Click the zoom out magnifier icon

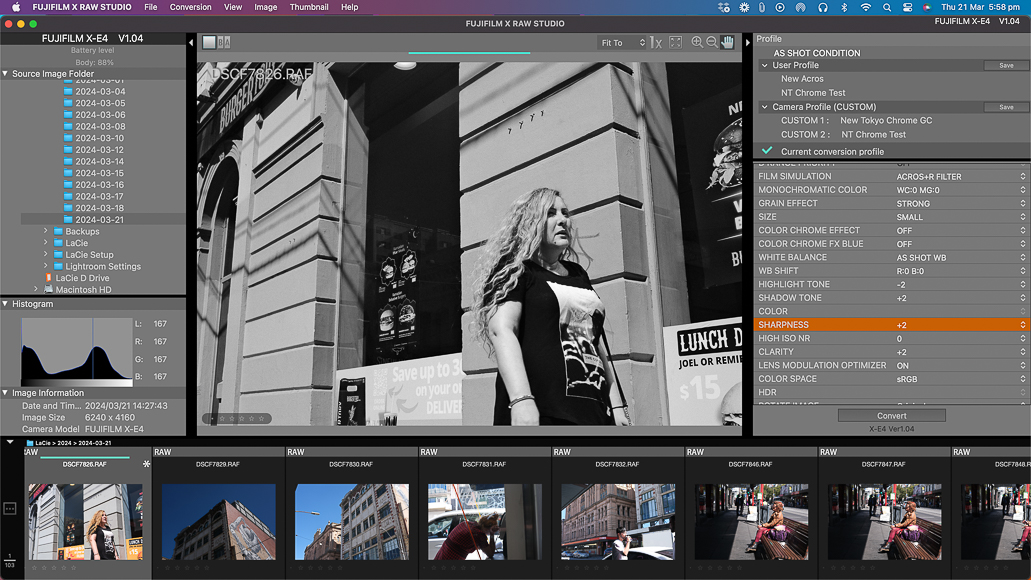712,42
